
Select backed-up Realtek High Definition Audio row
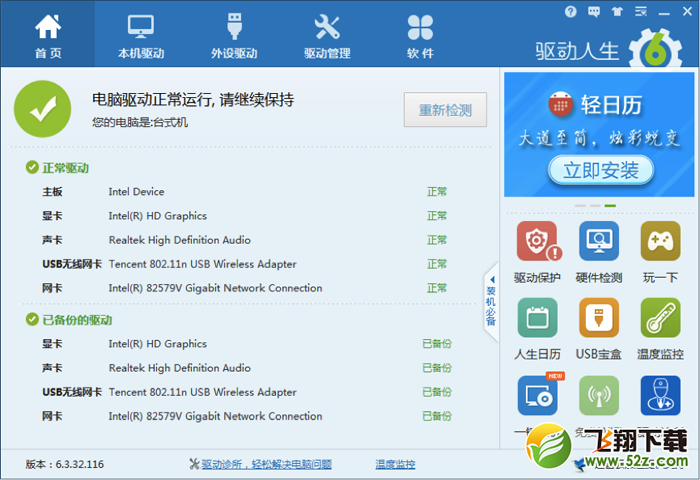click(x=246, y=368)
